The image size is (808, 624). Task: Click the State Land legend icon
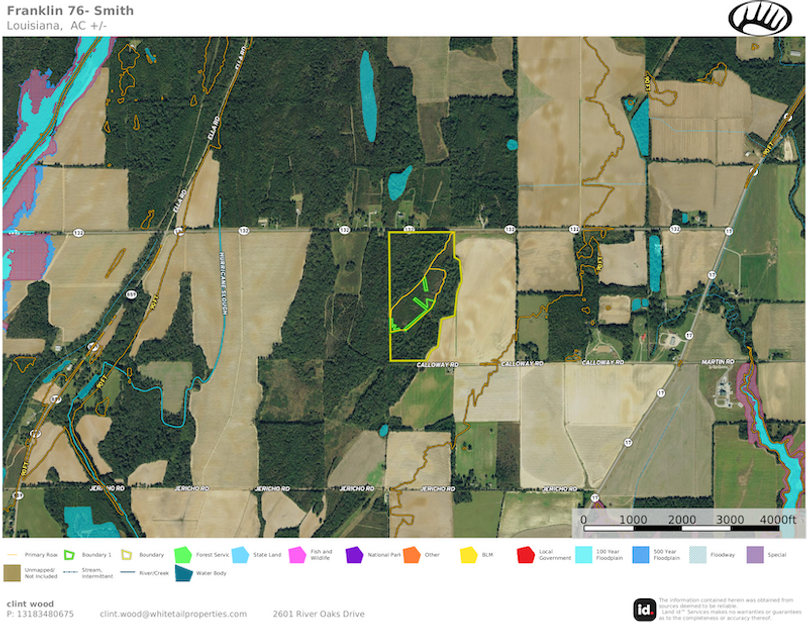(241, 553)
